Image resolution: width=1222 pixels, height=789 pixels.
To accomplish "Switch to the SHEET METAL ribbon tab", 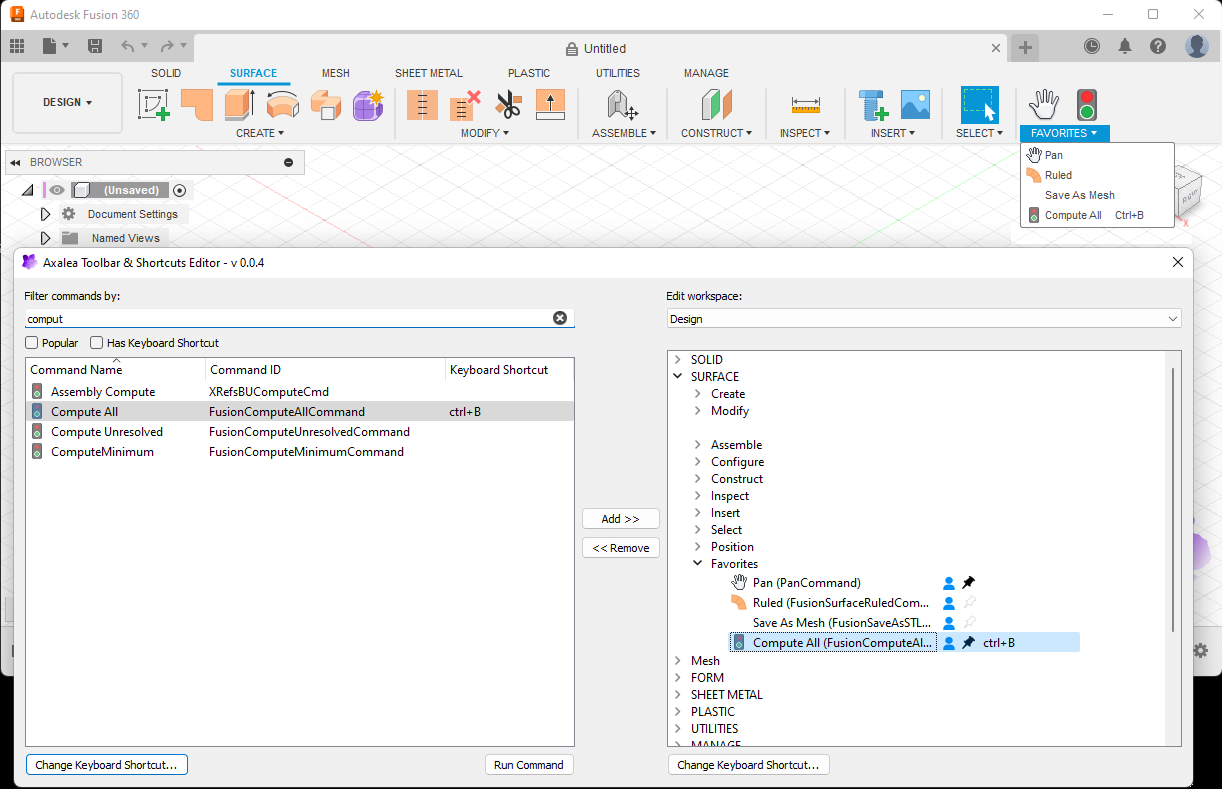I will click(x=429, y=73).
